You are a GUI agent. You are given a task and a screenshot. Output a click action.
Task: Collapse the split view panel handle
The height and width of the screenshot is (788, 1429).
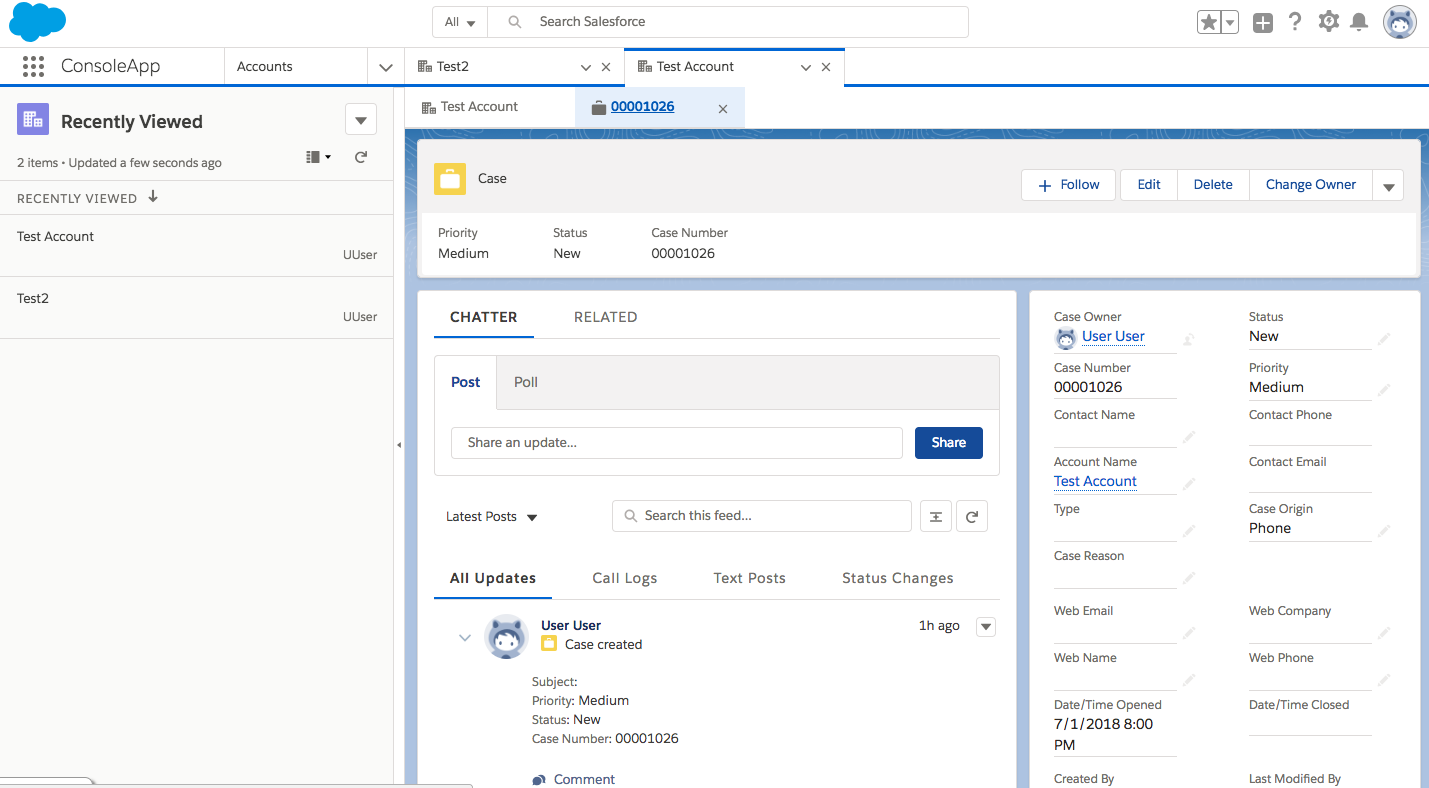tap(399, 445)
